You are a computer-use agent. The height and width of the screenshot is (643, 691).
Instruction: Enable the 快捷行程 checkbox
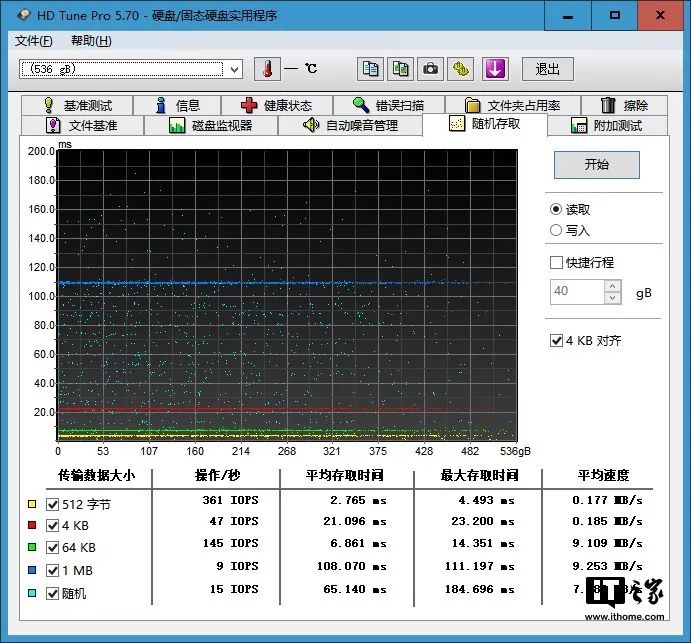coord(556,263)
